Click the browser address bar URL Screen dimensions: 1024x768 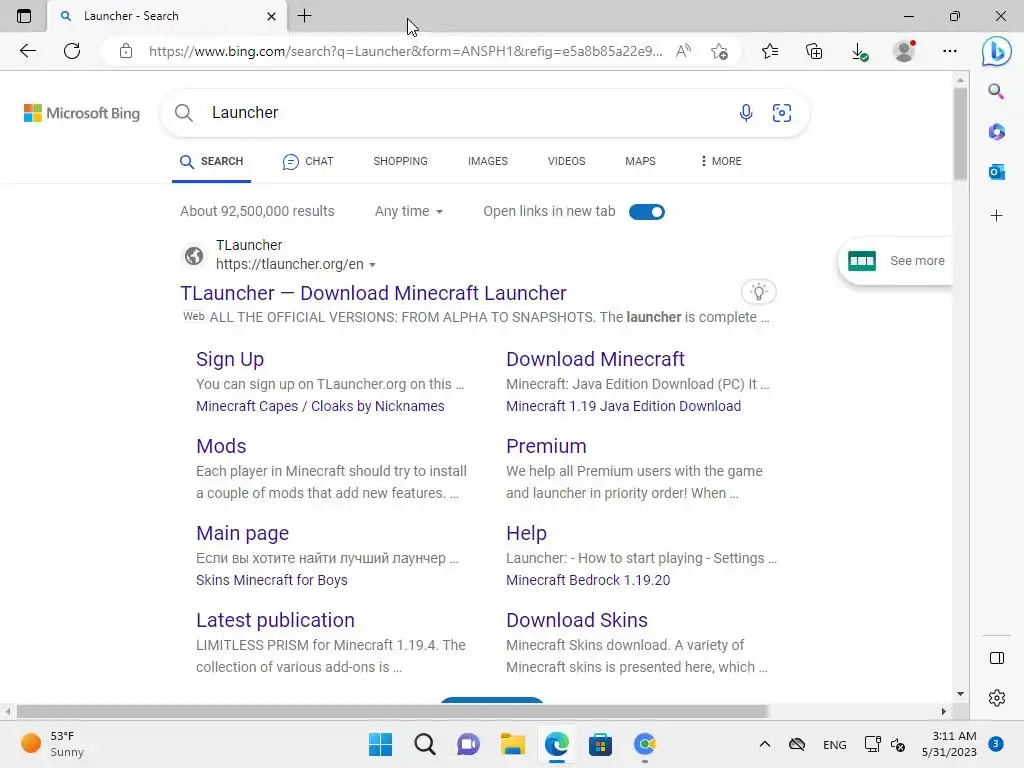pos(405,51)
